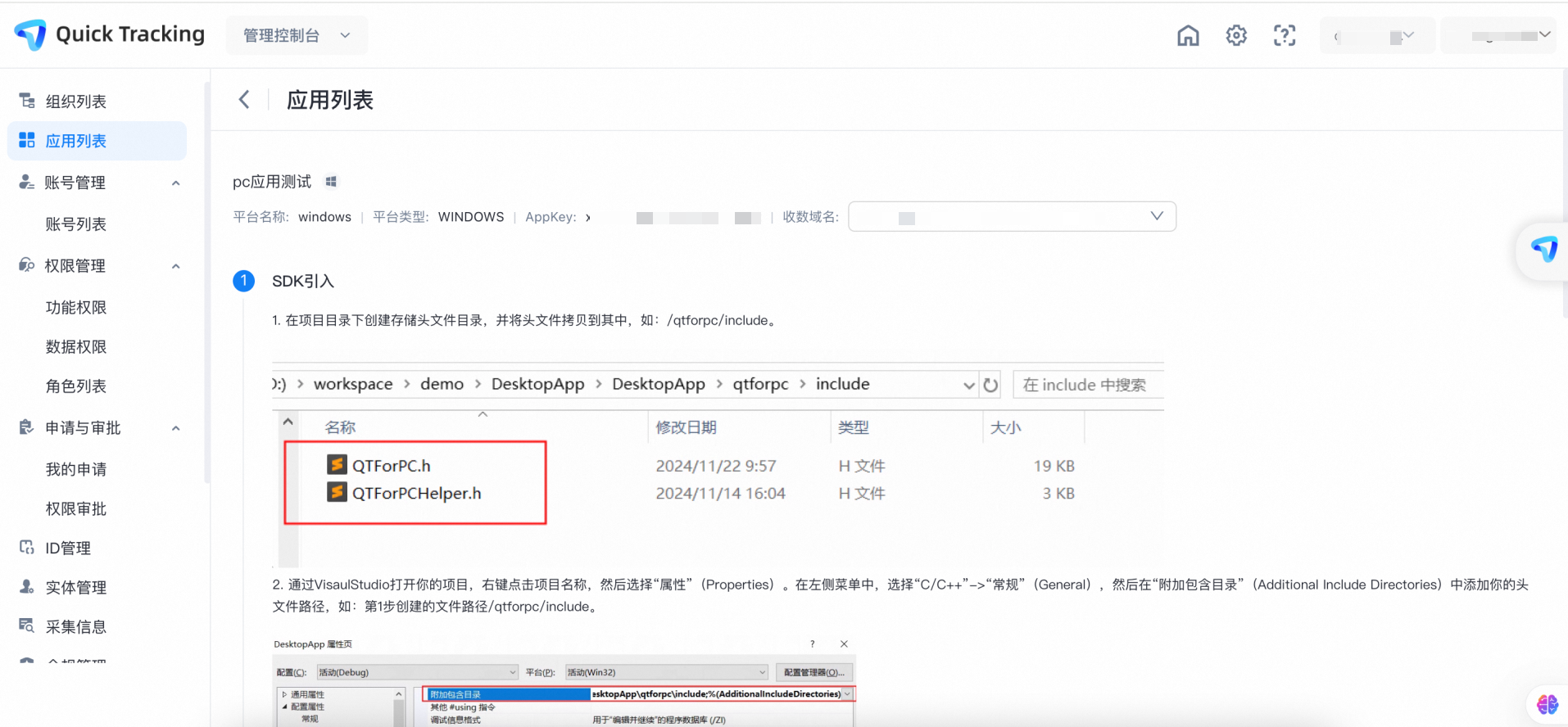Open the rightmost user dropdown in header
Viewport: 1568px width, 727px height.
pos(1498,35)
